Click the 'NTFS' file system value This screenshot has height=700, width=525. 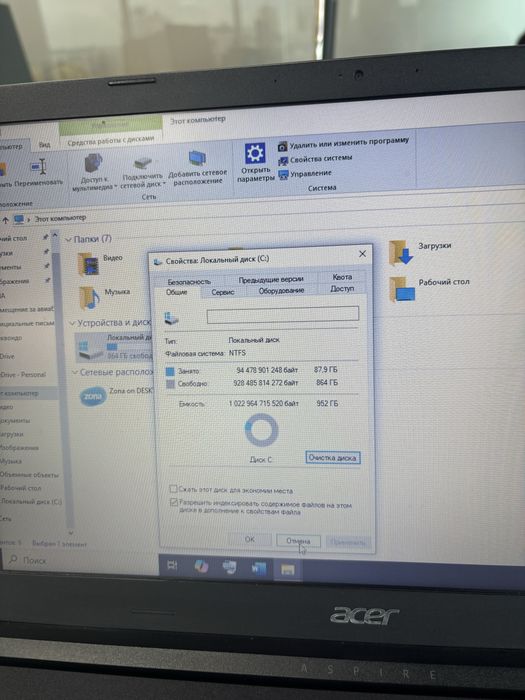coord(238,353)
